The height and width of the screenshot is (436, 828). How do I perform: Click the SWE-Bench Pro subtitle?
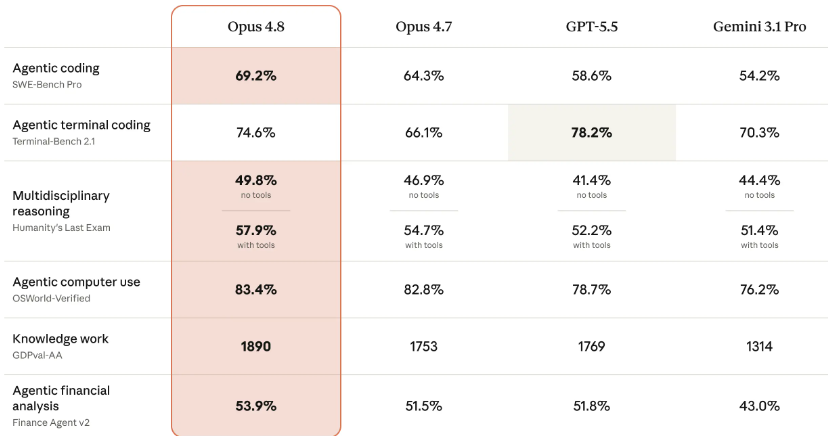coord(47,84)
